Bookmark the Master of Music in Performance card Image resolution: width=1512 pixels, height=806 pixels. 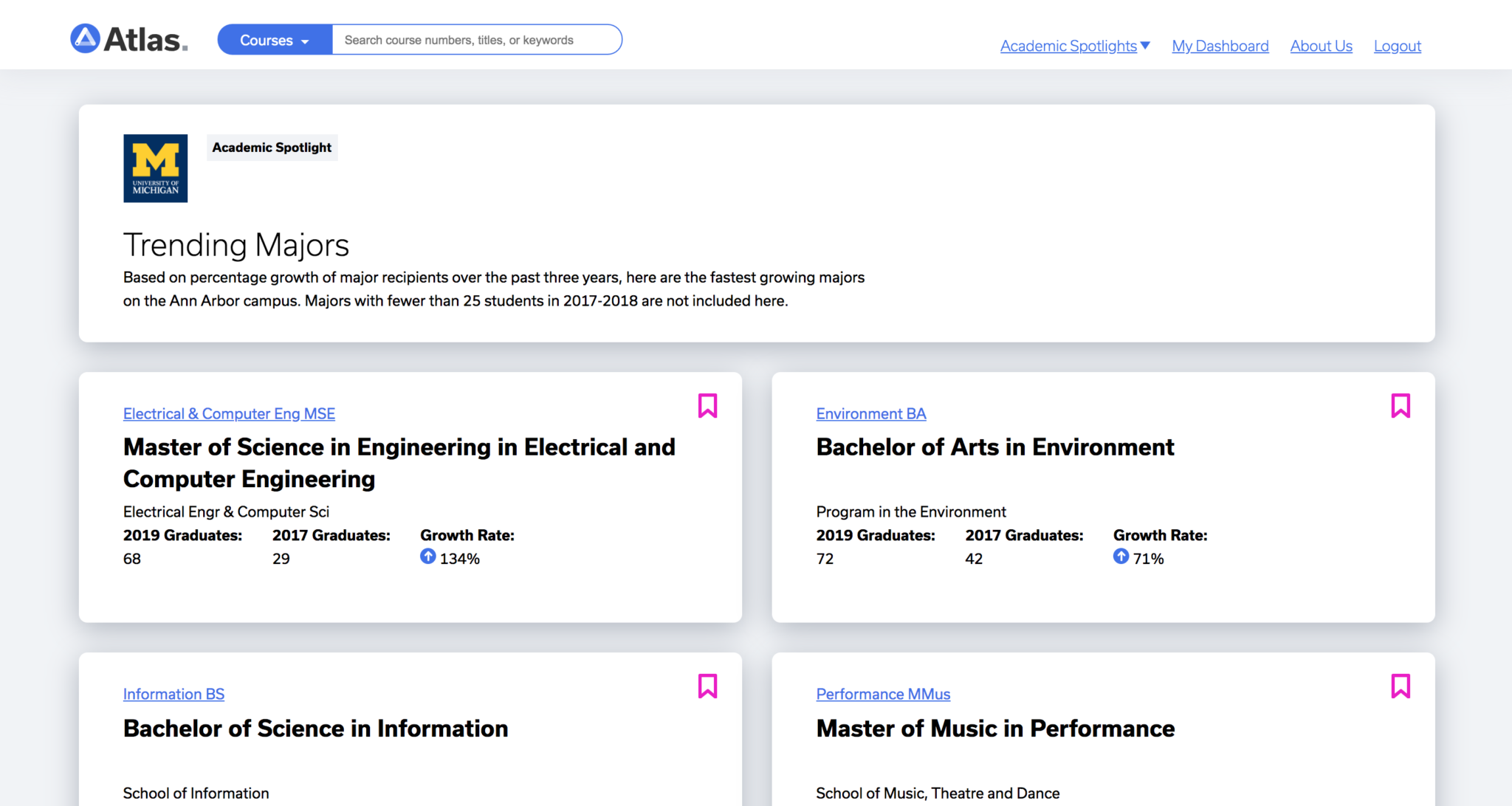coord(1401,686)
